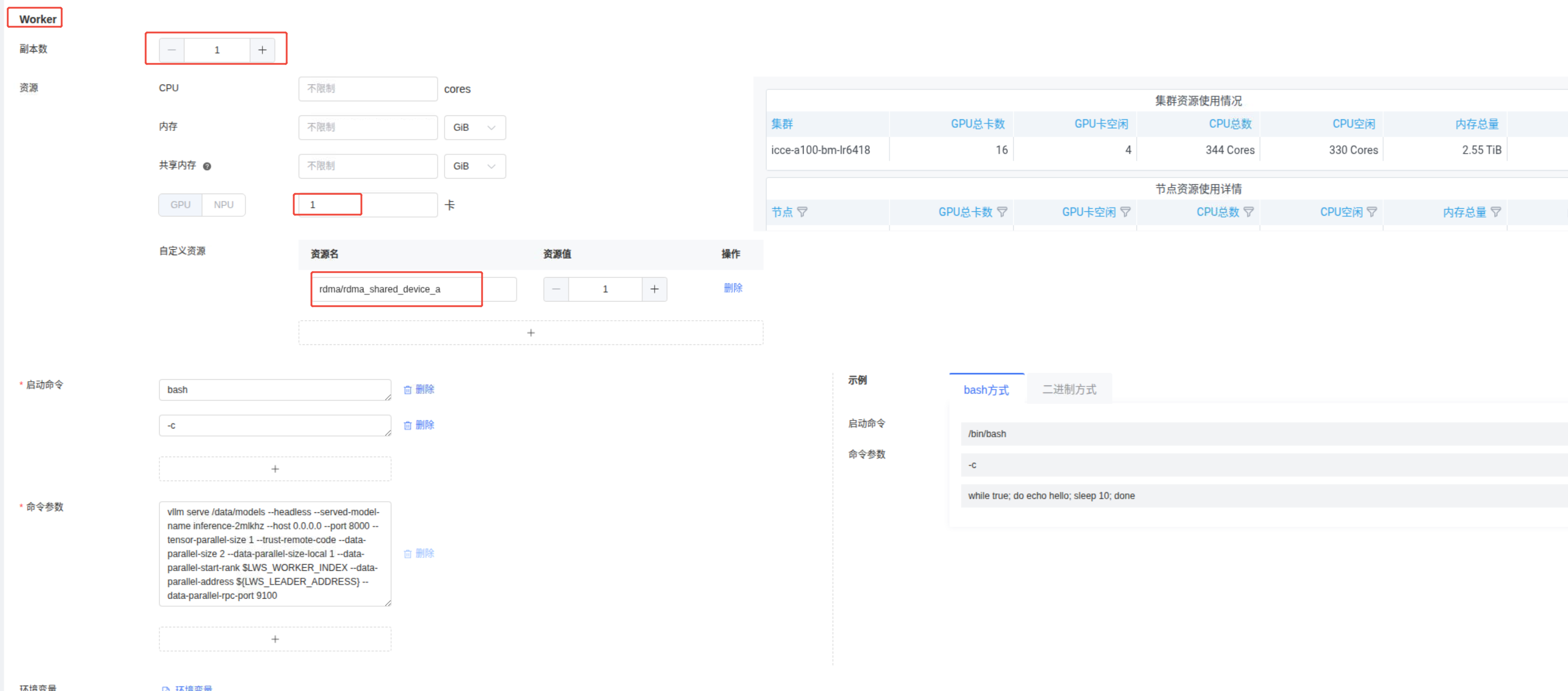Switch to the 二进制方式 example tab
This screenshot has width=1568, height=691.
1069,389
